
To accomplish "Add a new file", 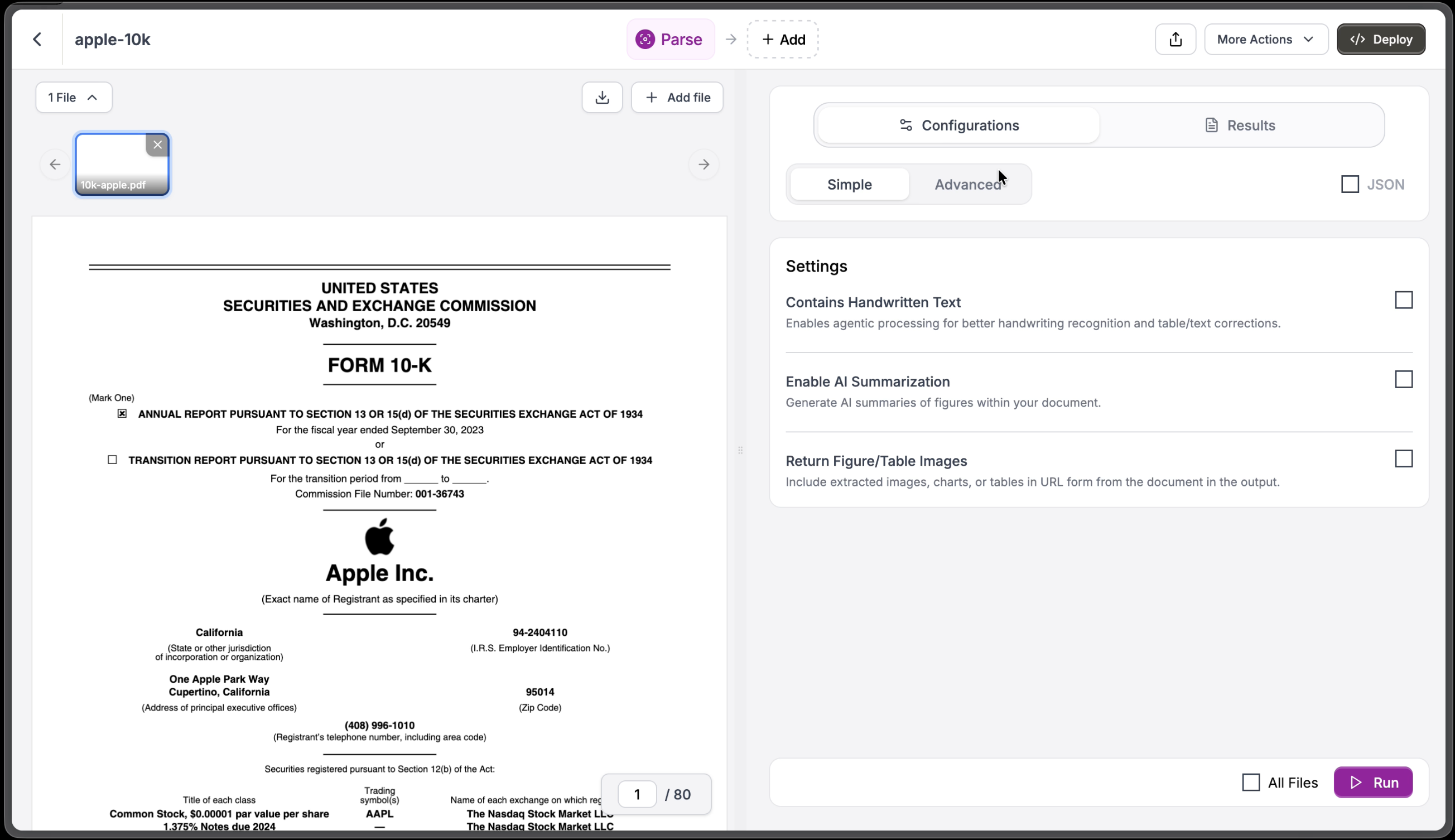I will click(x=677, y=97).
